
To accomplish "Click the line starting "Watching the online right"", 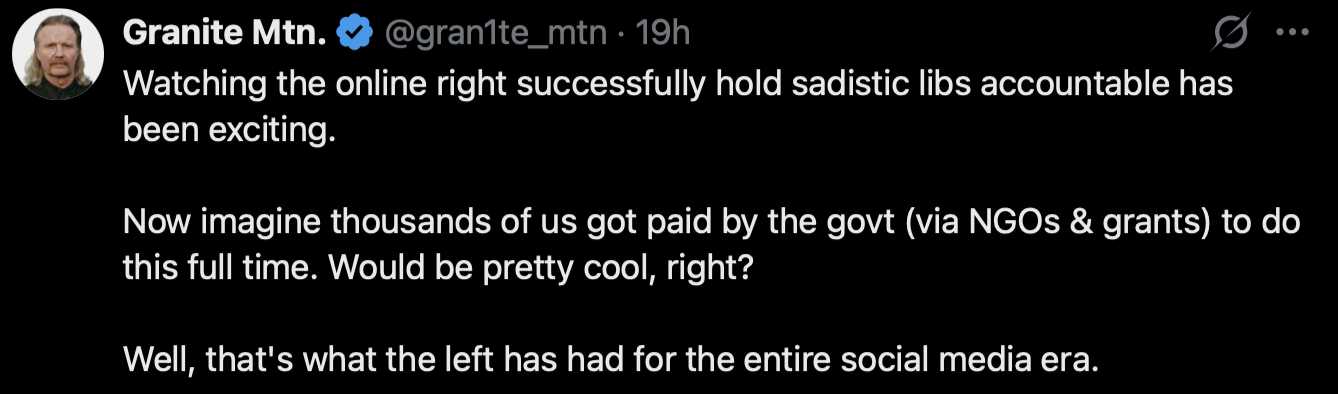I will pyautogui.click(x=678, y=84).
